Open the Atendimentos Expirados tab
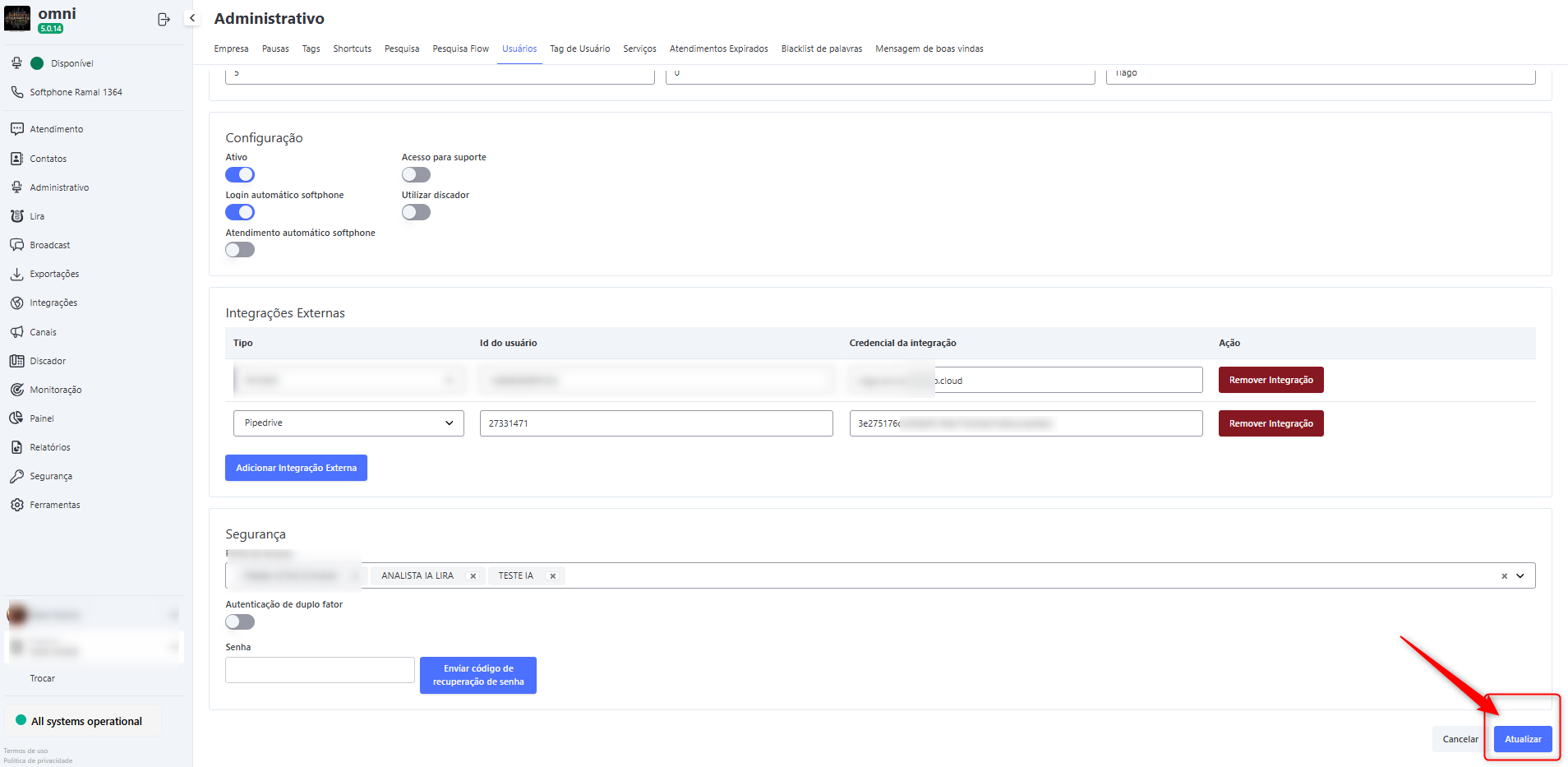Screen dimensions: 1568x767 [x=718, y=49]
